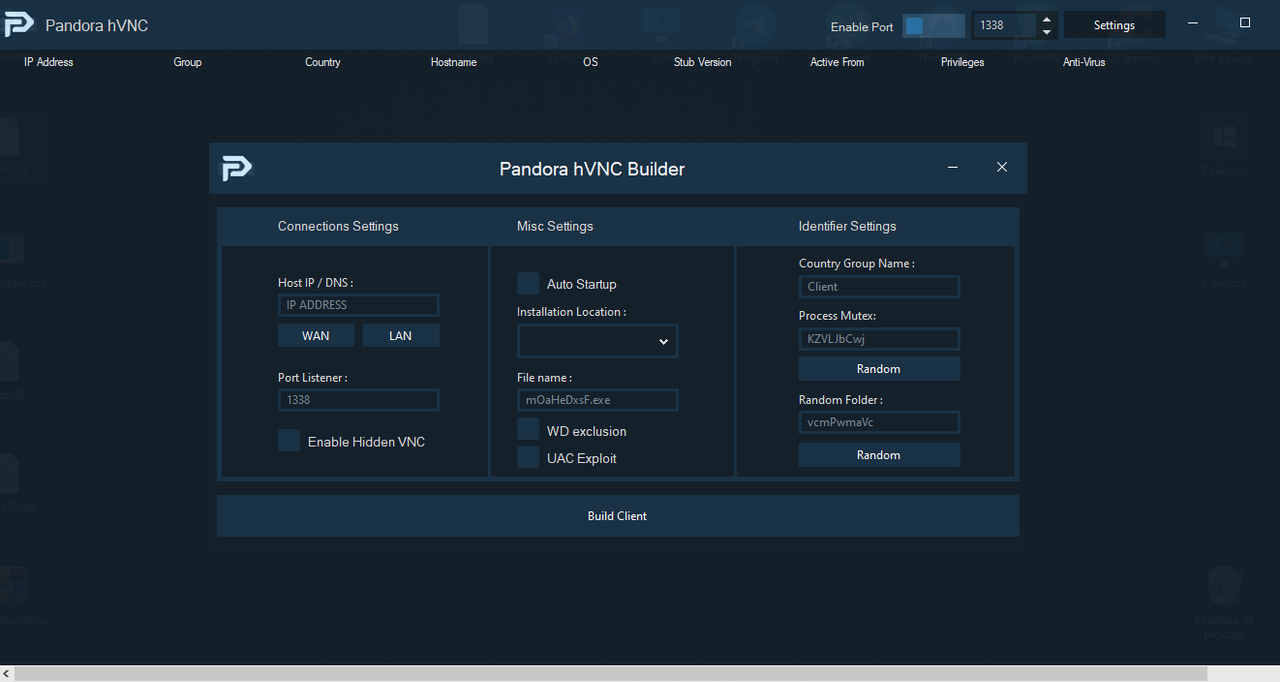Click the Privileges column header
Screen dimensions: 1280x682
point(962,62)
